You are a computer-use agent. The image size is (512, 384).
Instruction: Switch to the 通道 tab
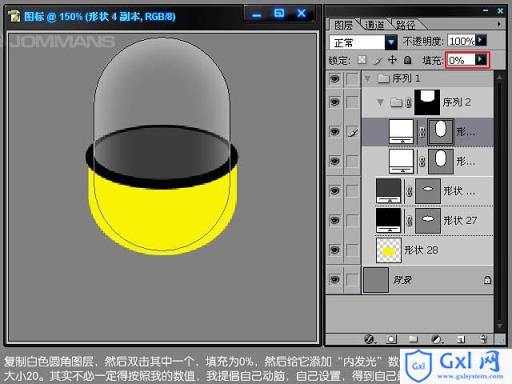click(374, 25)
